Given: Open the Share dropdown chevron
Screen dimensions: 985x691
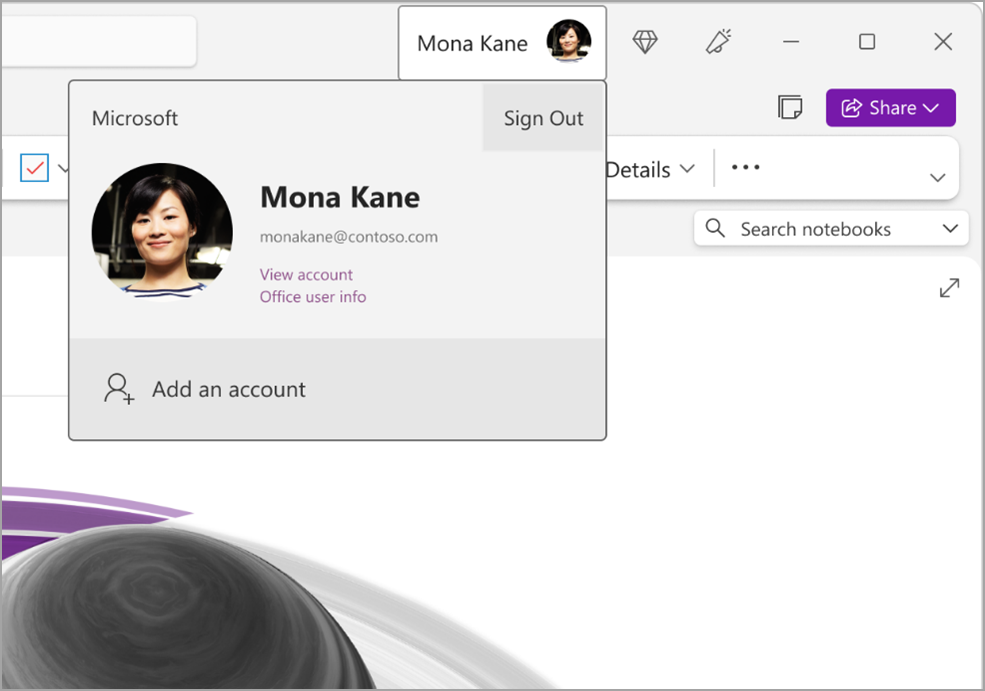Looking at the screenshot, I should tap(932, 107).
